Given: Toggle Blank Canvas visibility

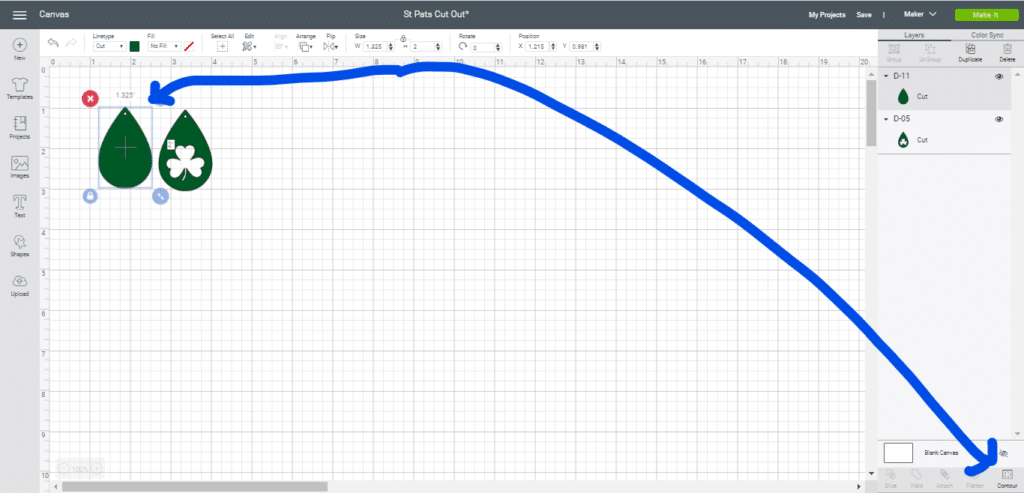Looking at the screenshot, I should click(1003, 453).
